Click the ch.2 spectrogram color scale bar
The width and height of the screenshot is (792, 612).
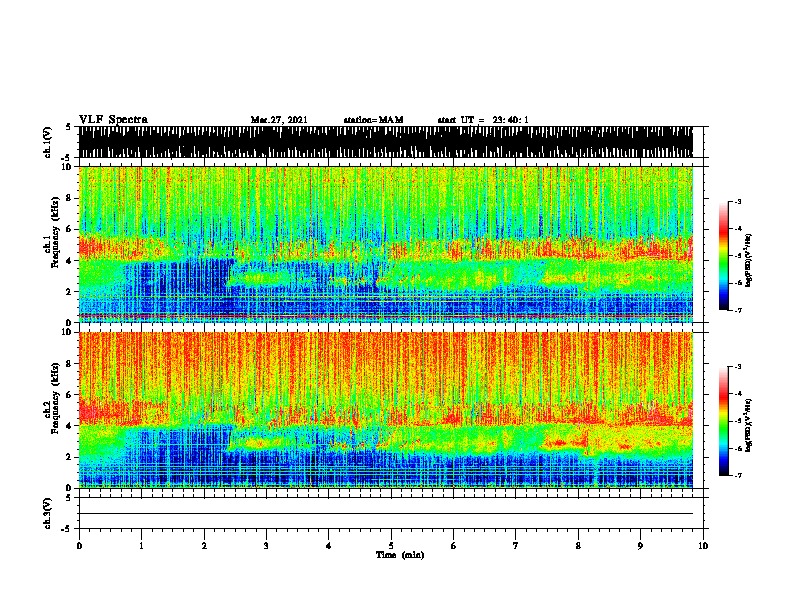pos(723,421)
